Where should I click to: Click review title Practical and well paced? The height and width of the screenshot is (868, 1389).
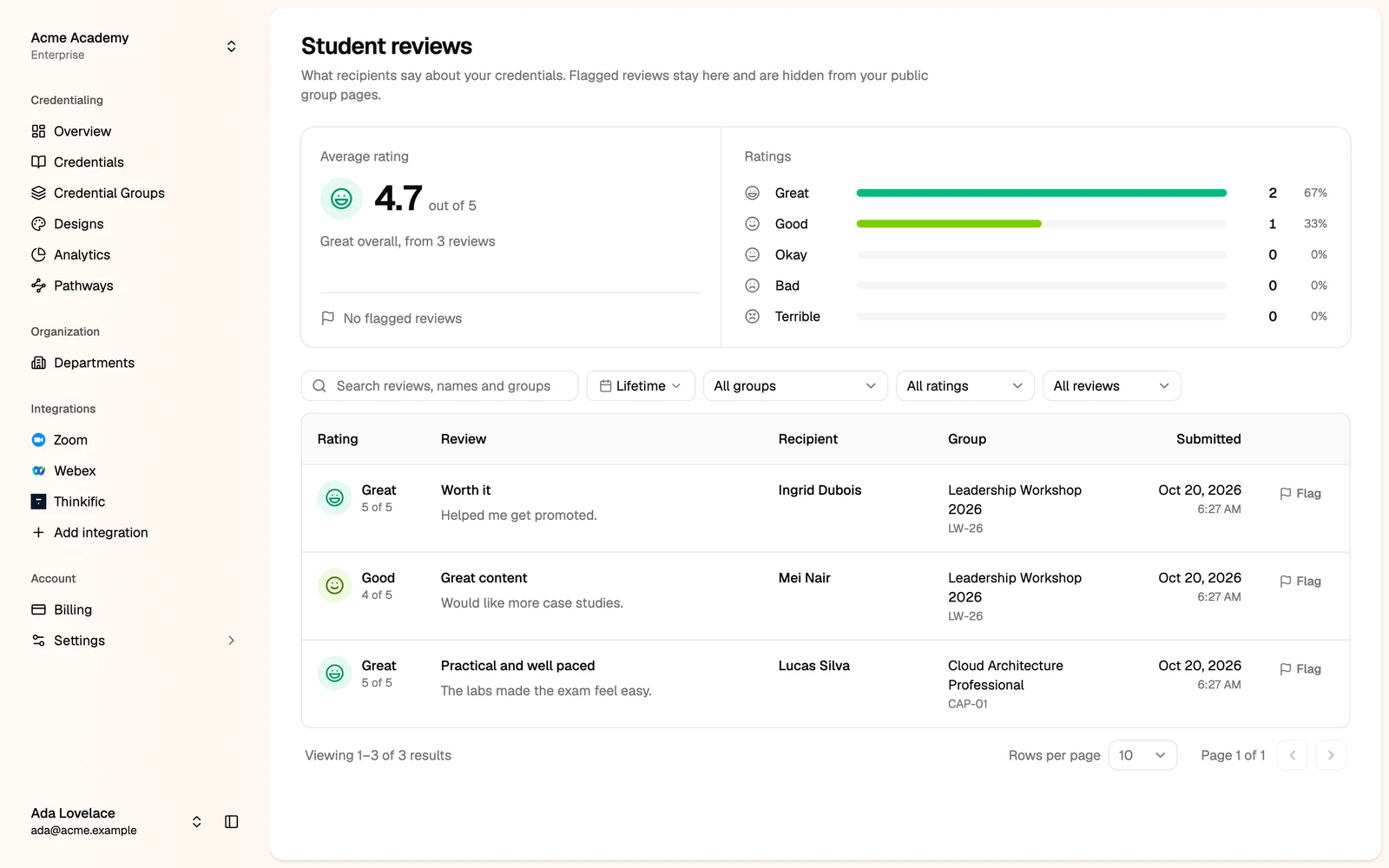click(518, 666)
